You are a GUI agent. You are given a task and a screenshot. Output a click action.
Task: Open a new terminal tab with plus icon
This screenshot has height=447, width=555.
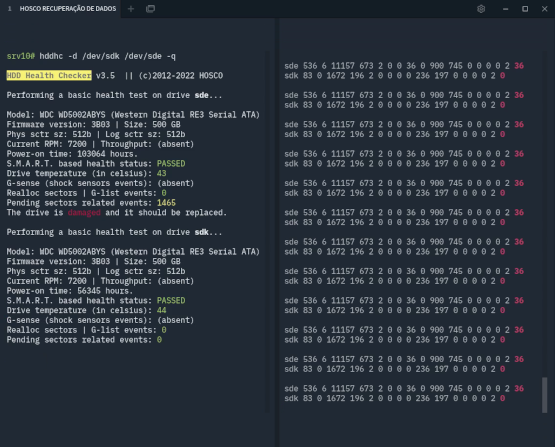click(131, 9)
